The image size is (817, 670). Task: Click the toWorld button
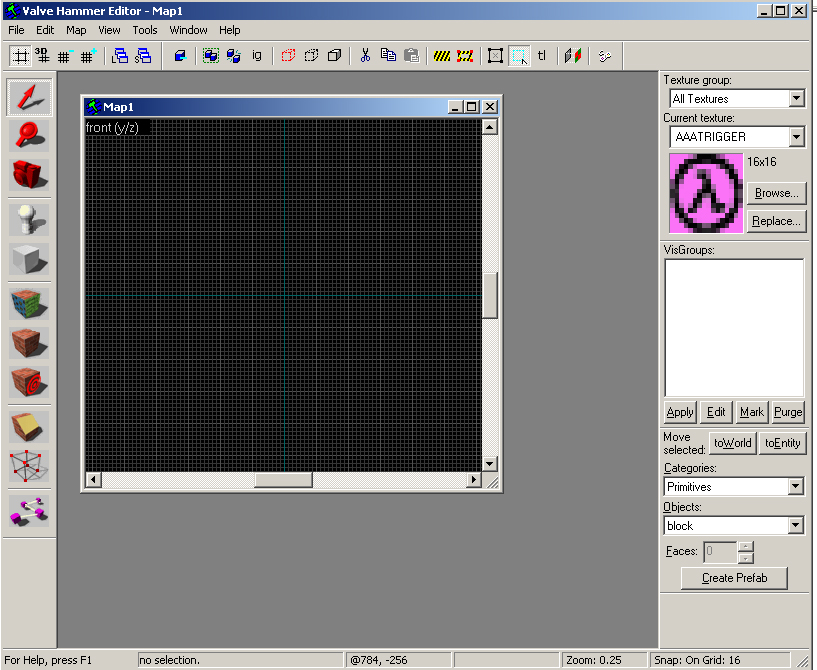pos(733,443)
